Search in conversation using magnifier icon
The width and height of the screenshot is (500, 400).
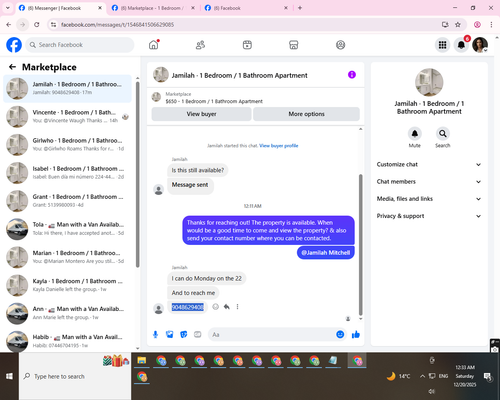[x=443, y=134]
